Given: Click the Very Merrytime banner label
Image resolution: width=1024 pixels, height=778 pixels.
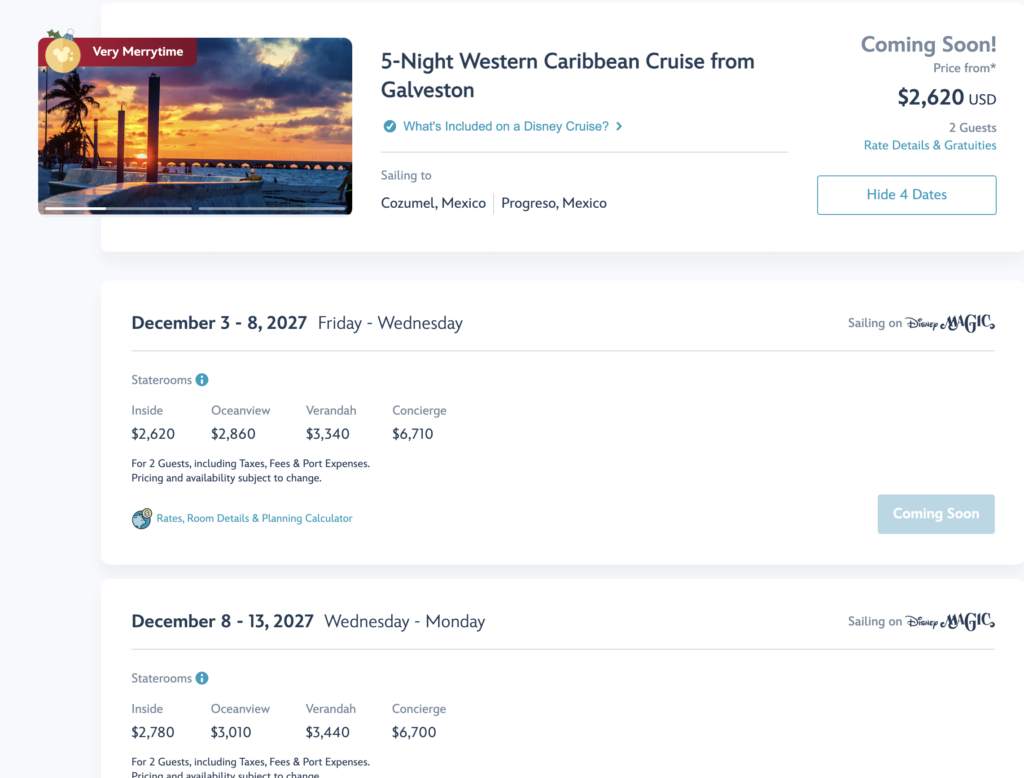Looking at the screenshot, I should 138,52.
